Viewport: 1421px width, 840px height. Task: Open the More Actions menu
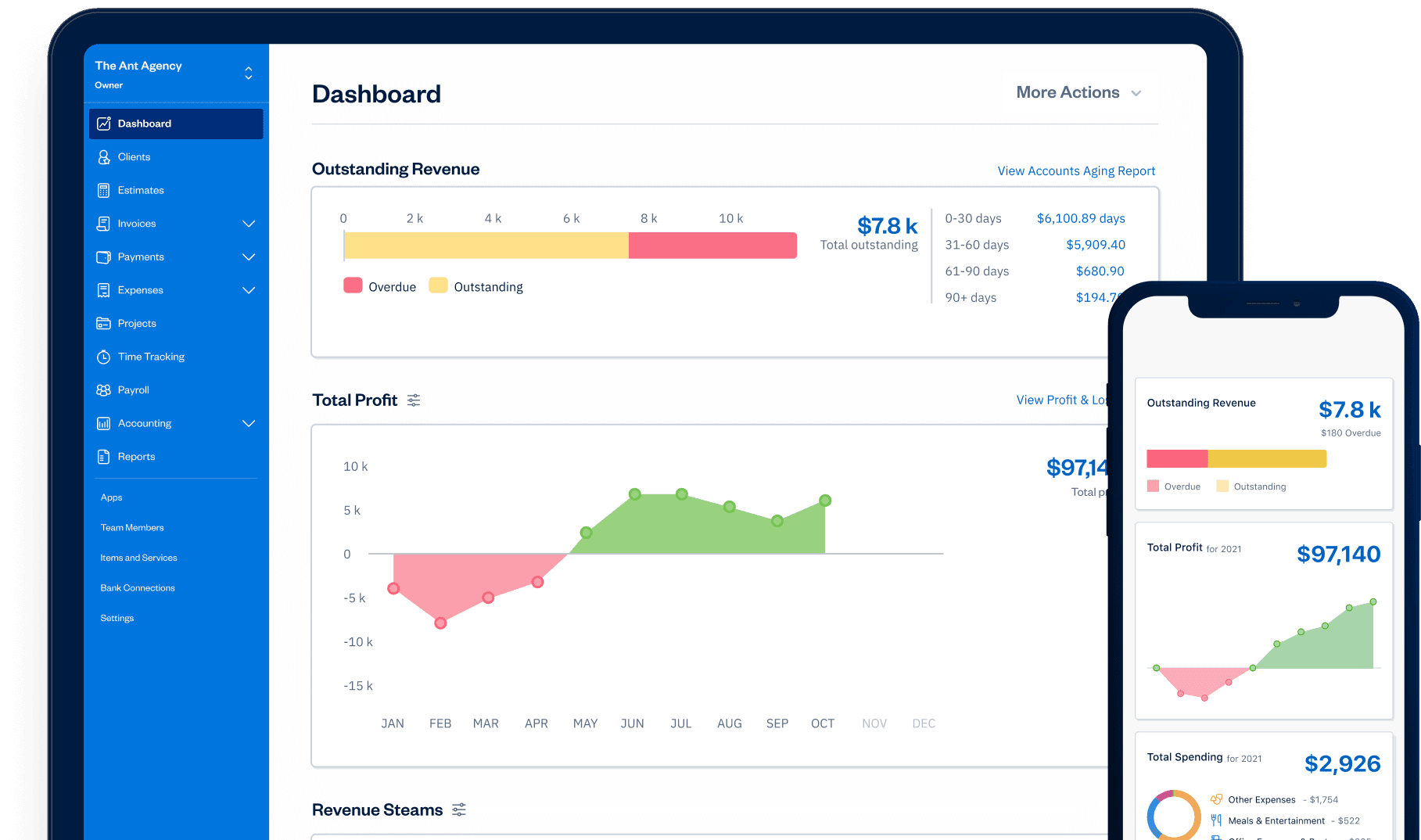tap(1078, 92)
